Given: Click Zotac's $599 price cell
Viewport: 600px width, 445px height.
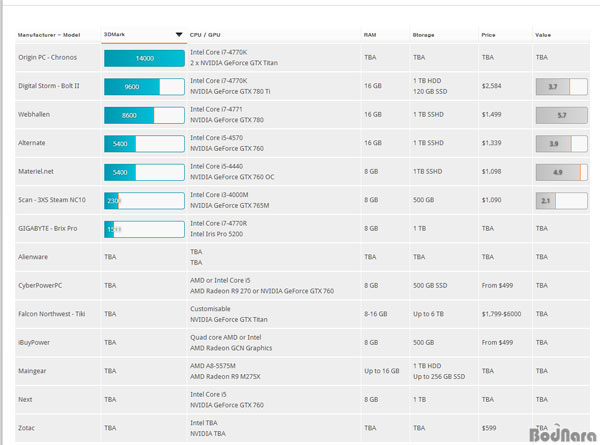Looking at the screenshot, I should 489,428.
